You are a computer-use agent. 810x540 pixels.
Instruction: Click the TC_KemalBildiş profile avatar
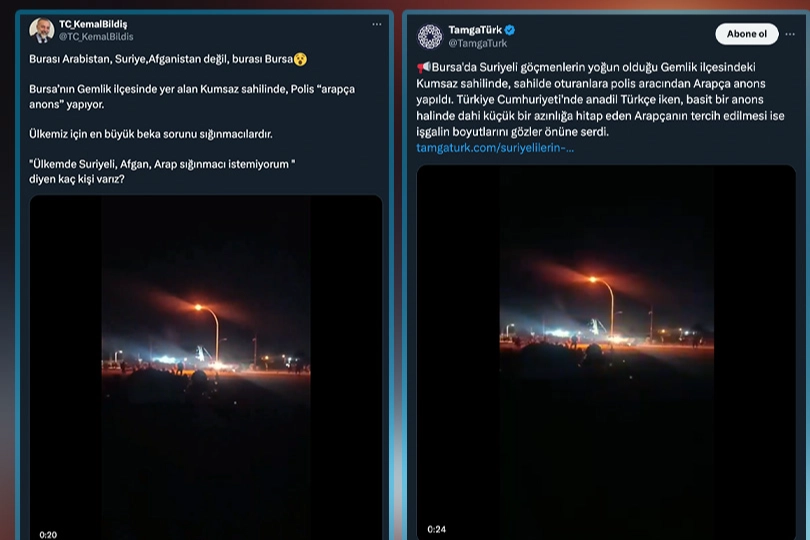[x=42, y=30]
